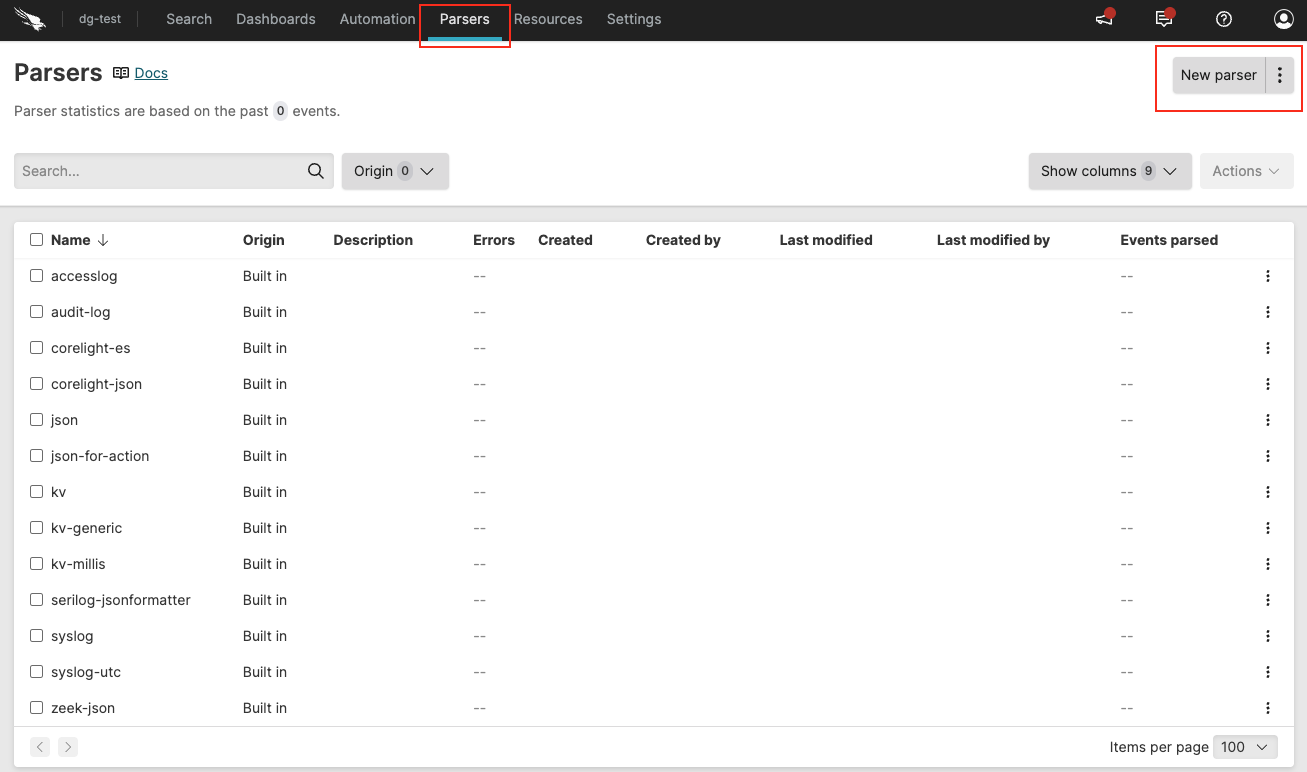Click the Falcon logo in the top left
1307x772 pixels.
coord(30,19)
